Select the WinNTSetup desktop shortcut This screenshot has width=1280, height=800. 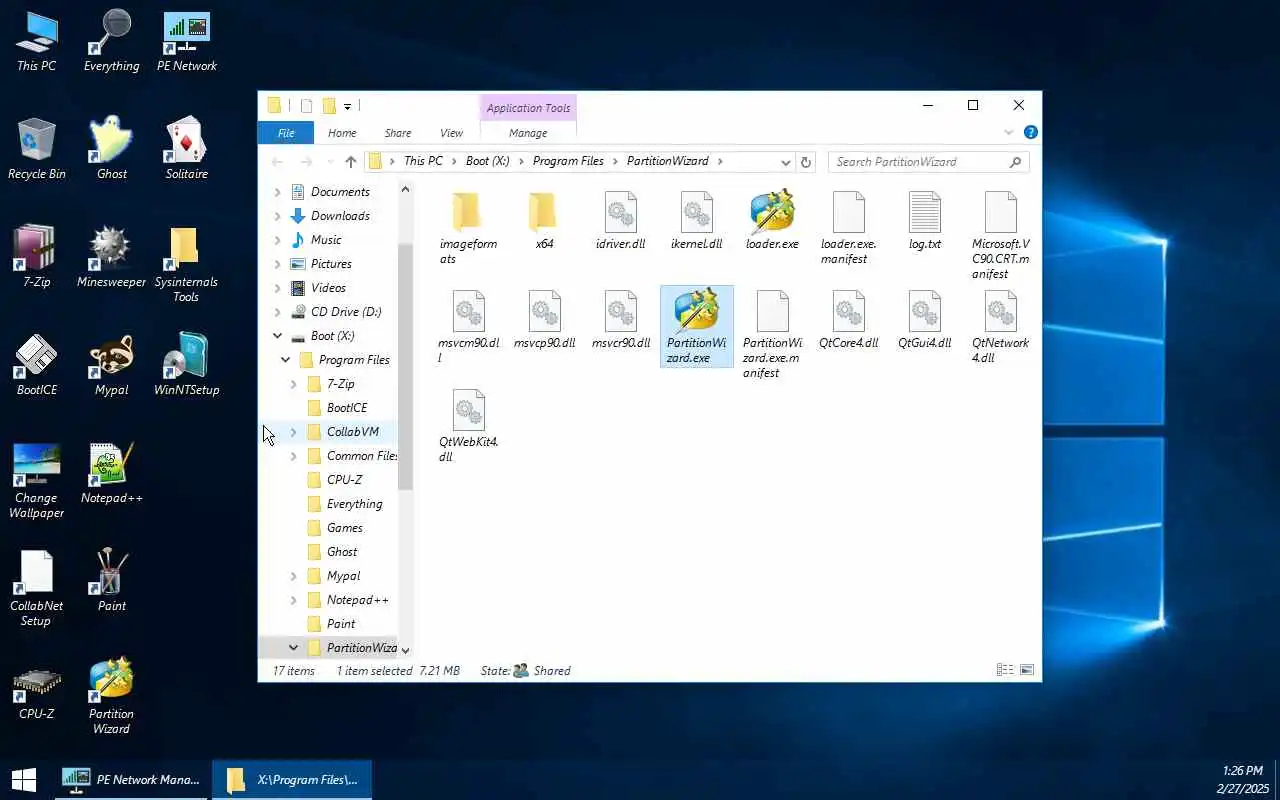(187, 364)
